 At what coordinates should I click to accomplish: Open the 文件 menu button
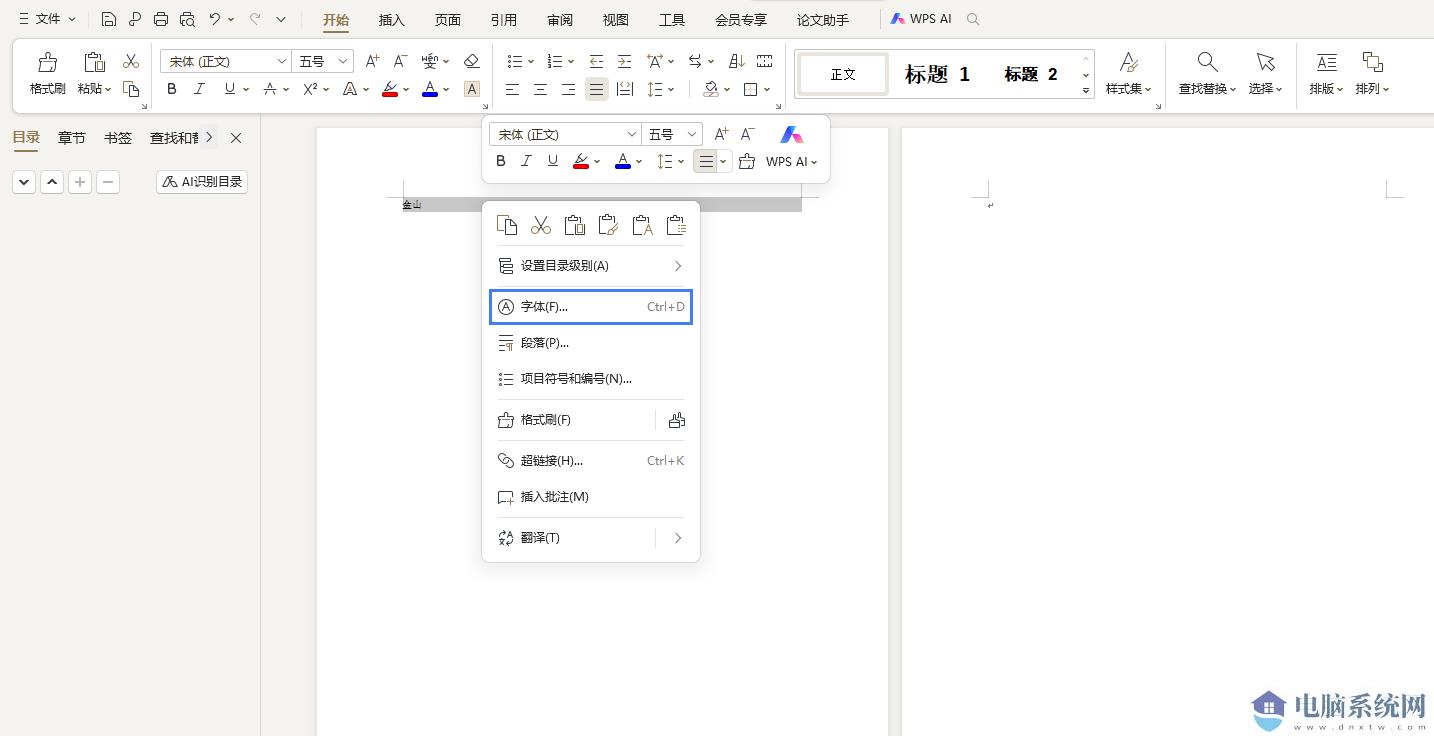47,19
